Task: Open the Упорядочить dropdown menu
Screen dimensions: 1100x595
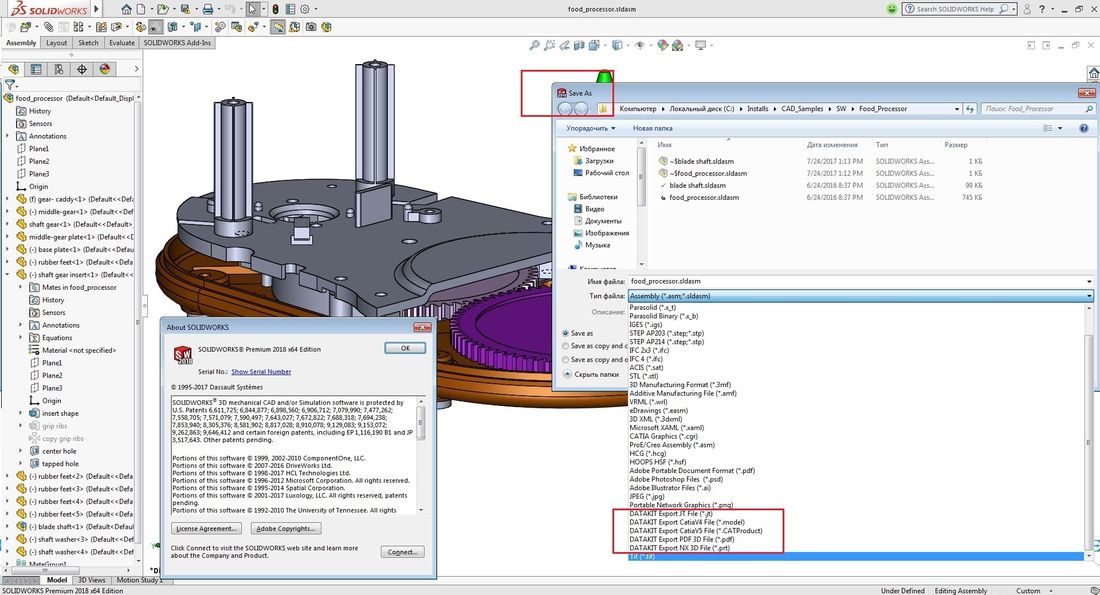Action: [591, 128]
